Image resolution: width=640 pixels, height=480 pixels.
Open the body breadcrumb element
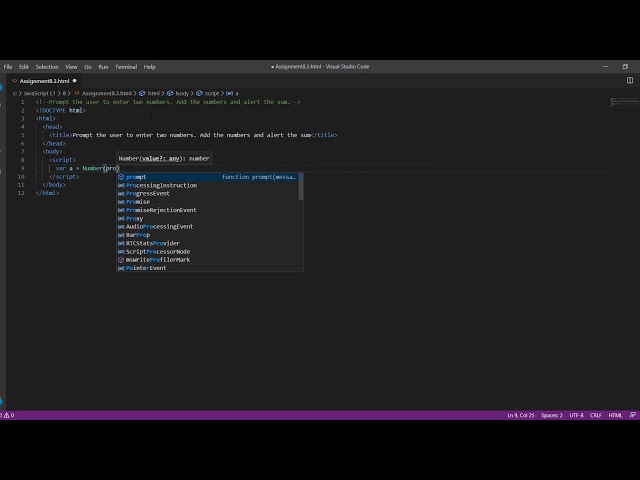click(x=178, y=93)
